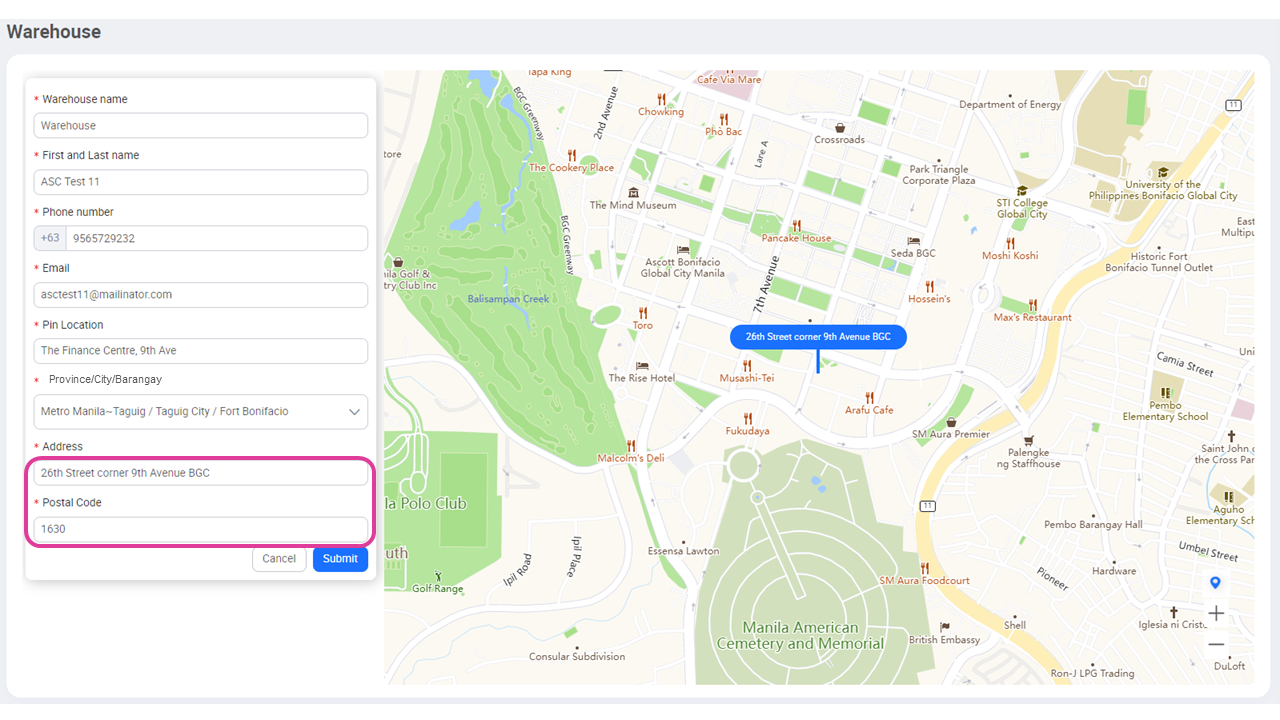The height and width of the screenshot is (720, 1280).
Task: Click the Postal Code input field
Action: coord(200,528)
